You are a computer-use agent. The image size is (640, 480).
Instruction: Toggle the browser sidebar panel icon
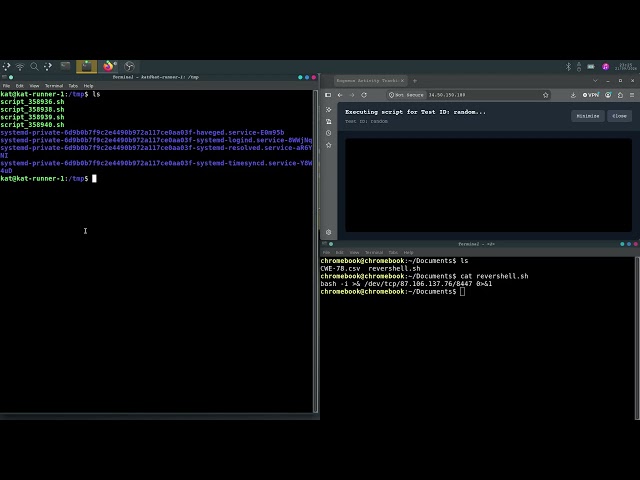pyautogui.click(x=328, y=95)
